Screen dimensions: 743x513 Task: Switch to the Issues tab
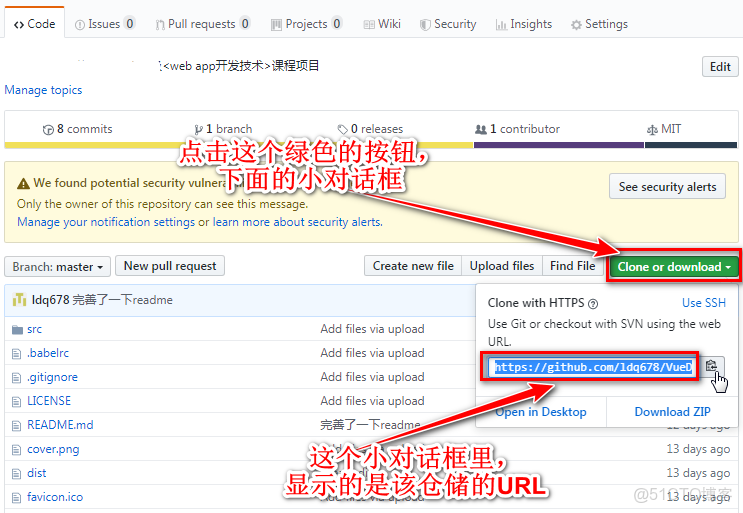[x=105, y=24]
